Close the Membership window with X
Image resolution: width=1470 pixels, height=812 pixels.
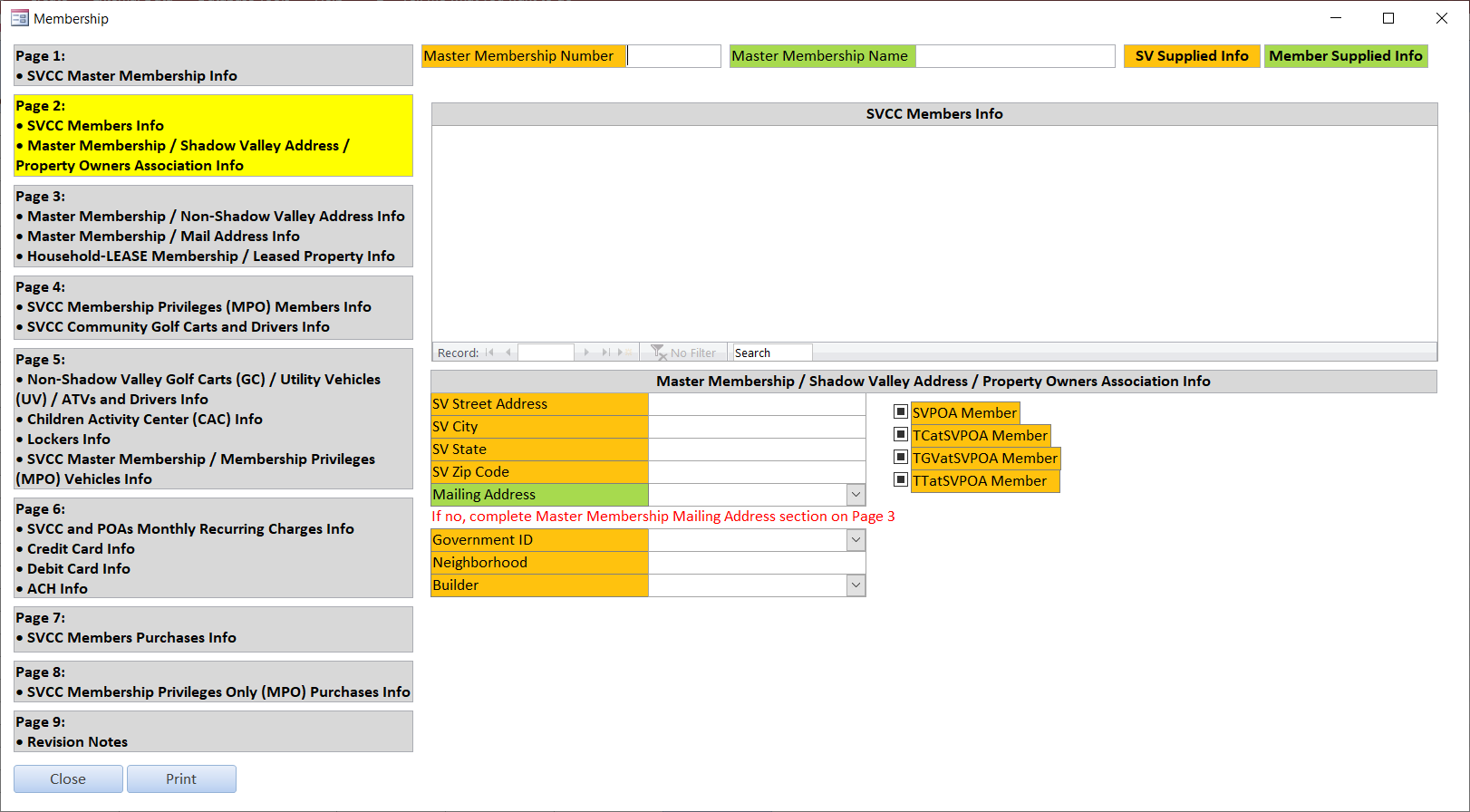1441,18
